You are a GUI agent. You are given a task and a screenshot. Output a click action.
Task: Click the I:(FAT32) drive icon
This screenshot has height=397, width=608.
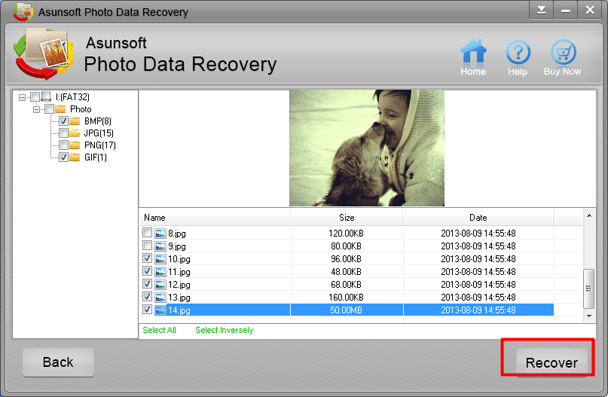(46, 97)
